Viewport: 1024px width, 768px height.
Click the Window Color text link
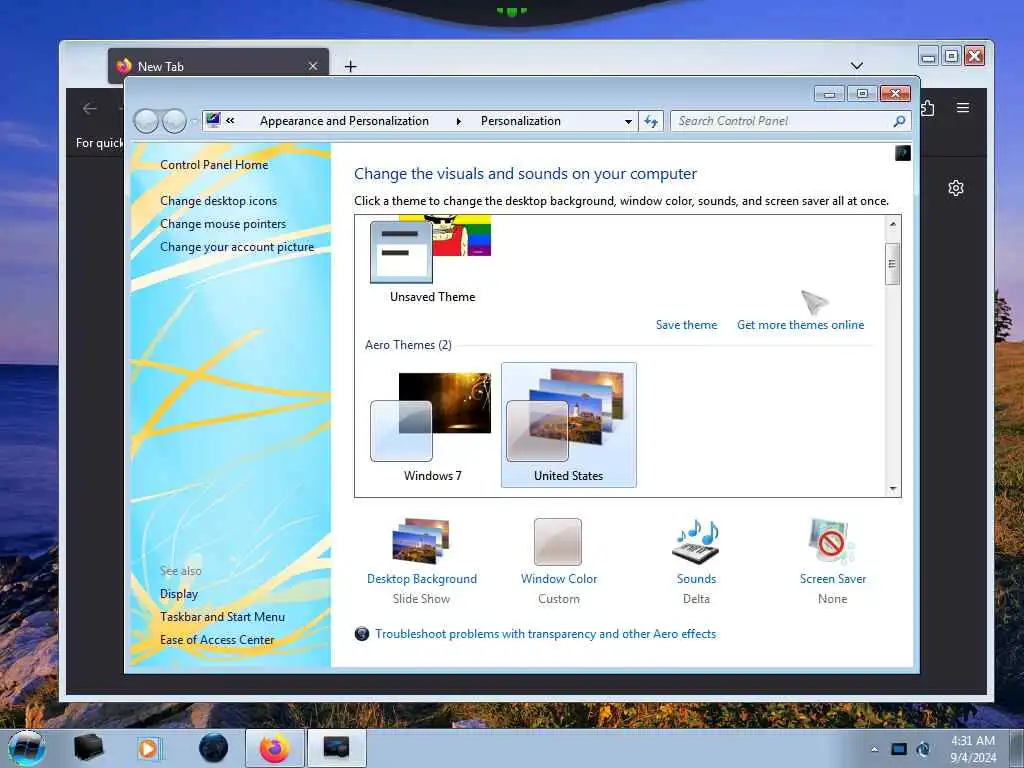[559, 579]
